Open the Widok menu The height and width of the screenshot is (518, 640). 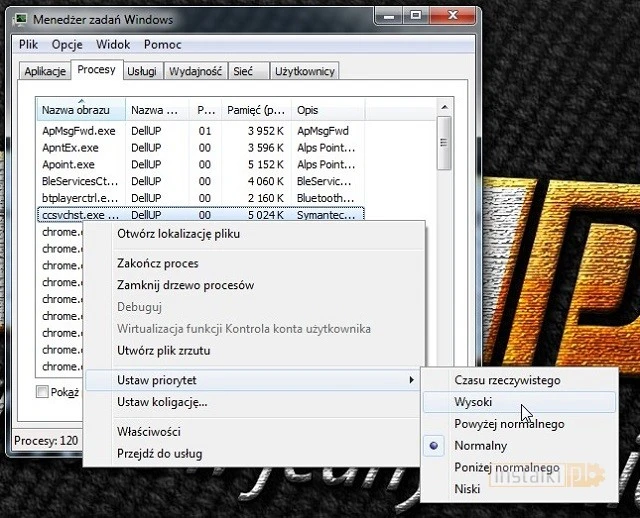click(113, 45)
